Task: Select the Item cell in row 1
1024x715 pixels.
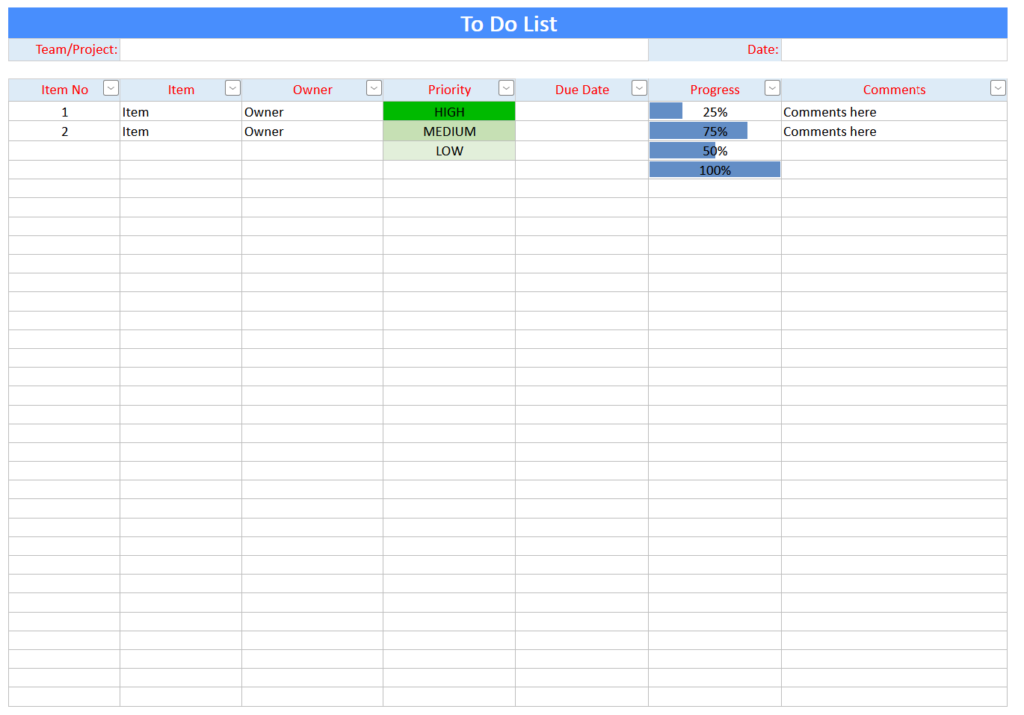Action: click(x=181, y=112)
